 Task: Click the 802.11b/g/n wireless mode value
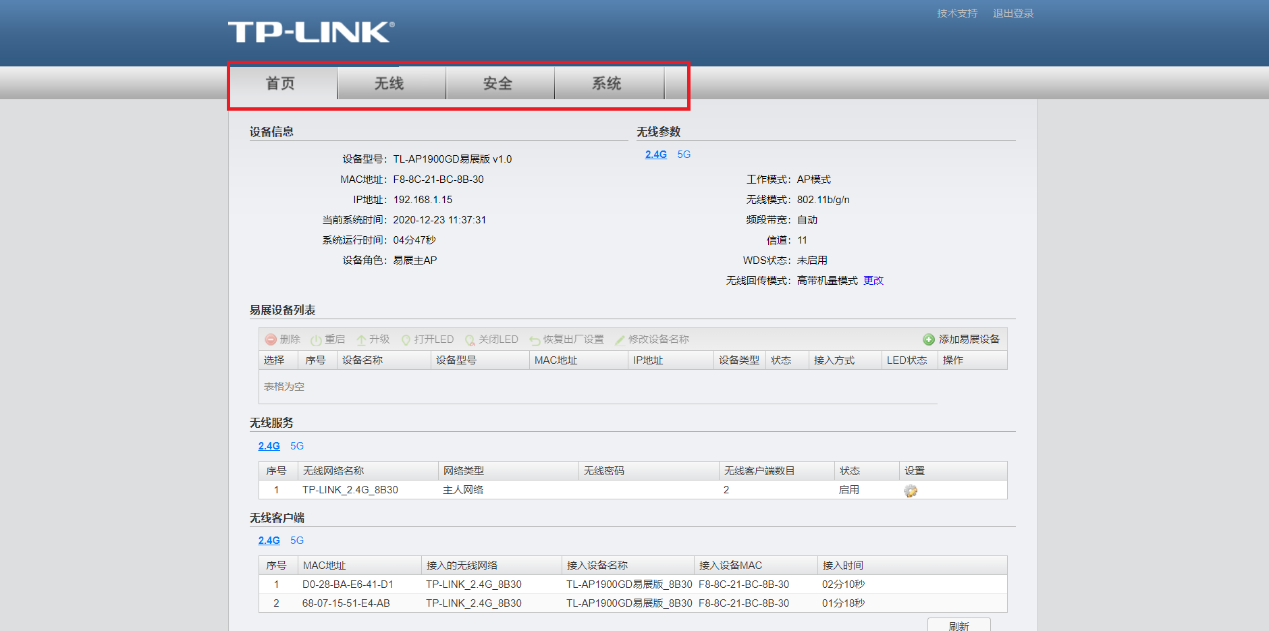pyautogui.click(x=823, y=200)
